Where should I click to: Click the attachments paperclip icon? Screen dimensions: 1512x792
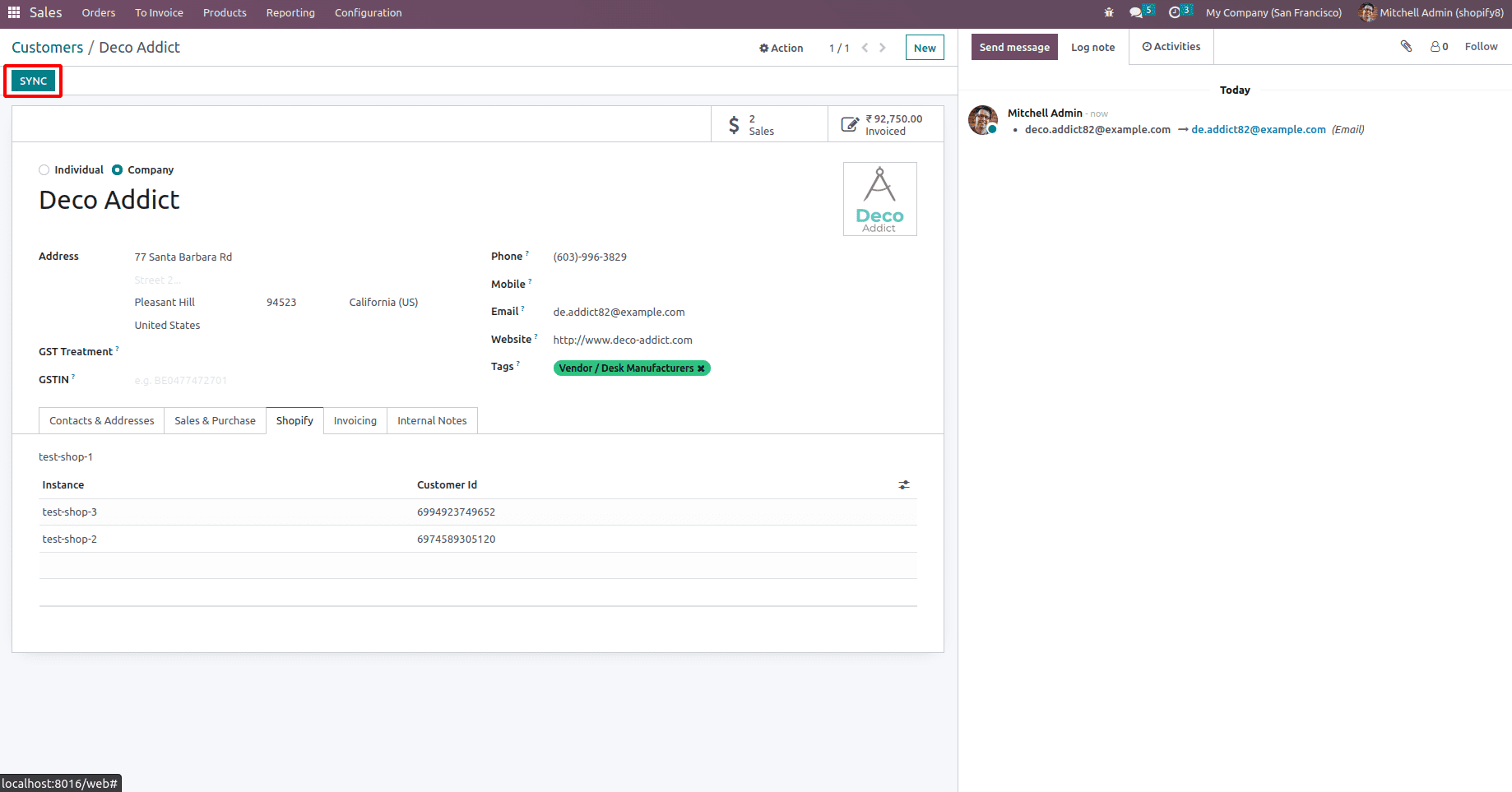click(1406, 46)
